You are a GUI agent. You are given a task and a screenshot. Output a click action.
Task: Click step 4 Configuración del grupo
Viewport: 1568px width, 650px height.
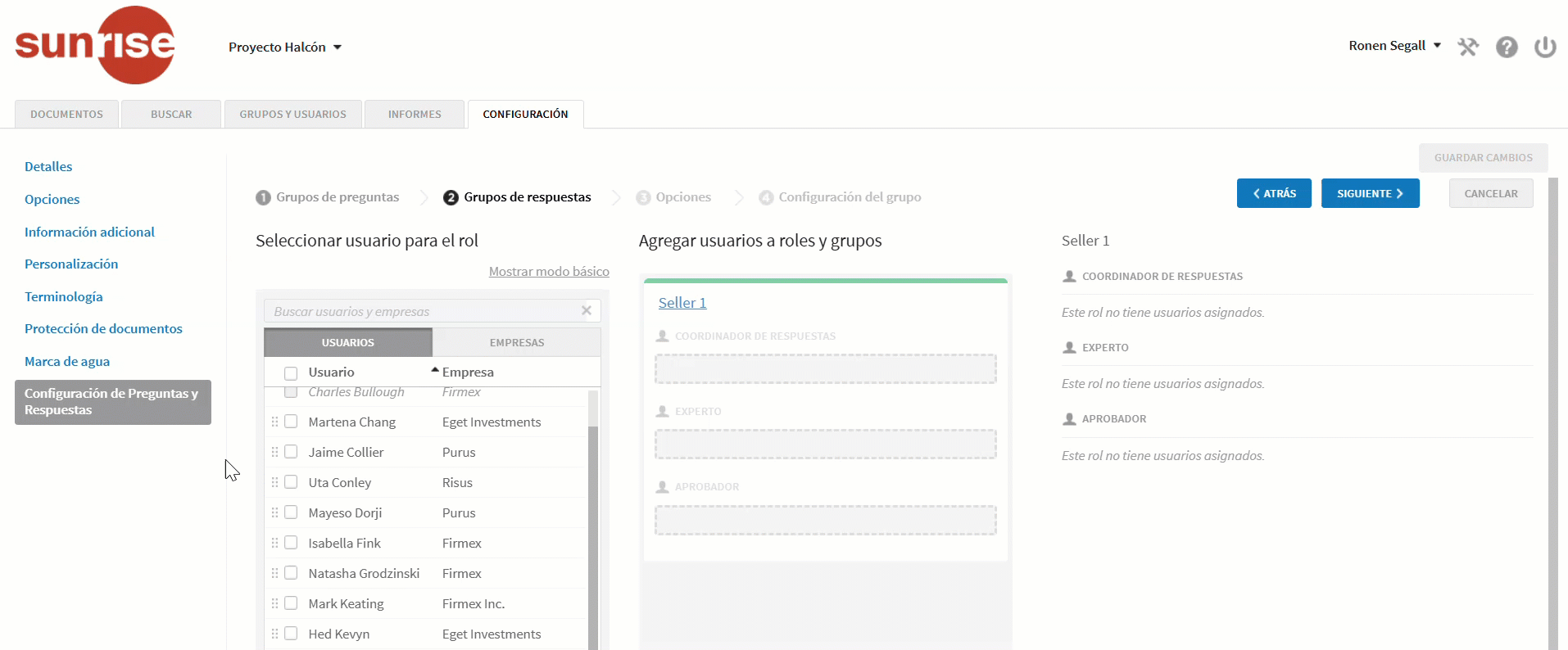pos(840,197)
